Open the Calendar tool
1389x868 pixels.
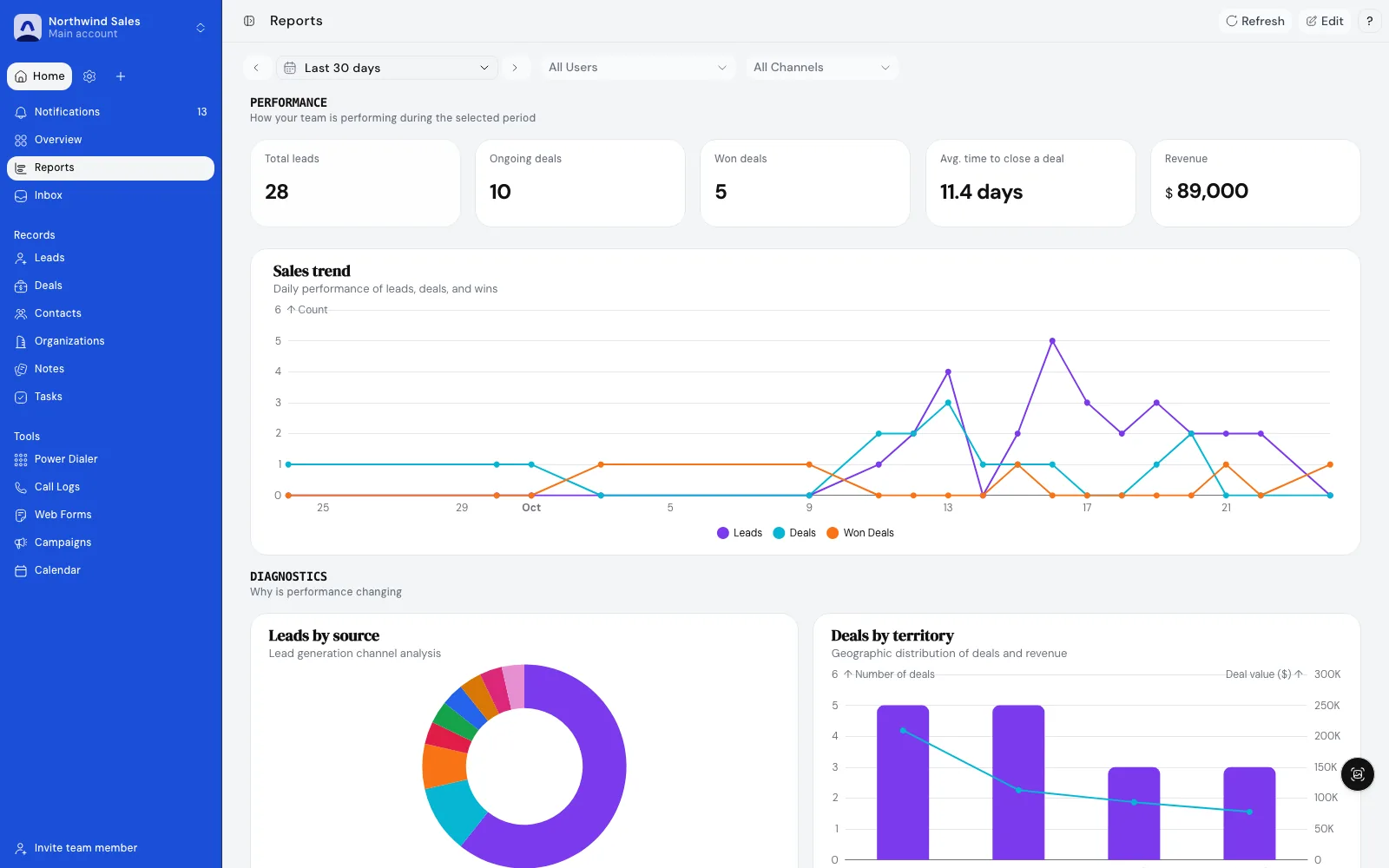[x=110, y=570]
